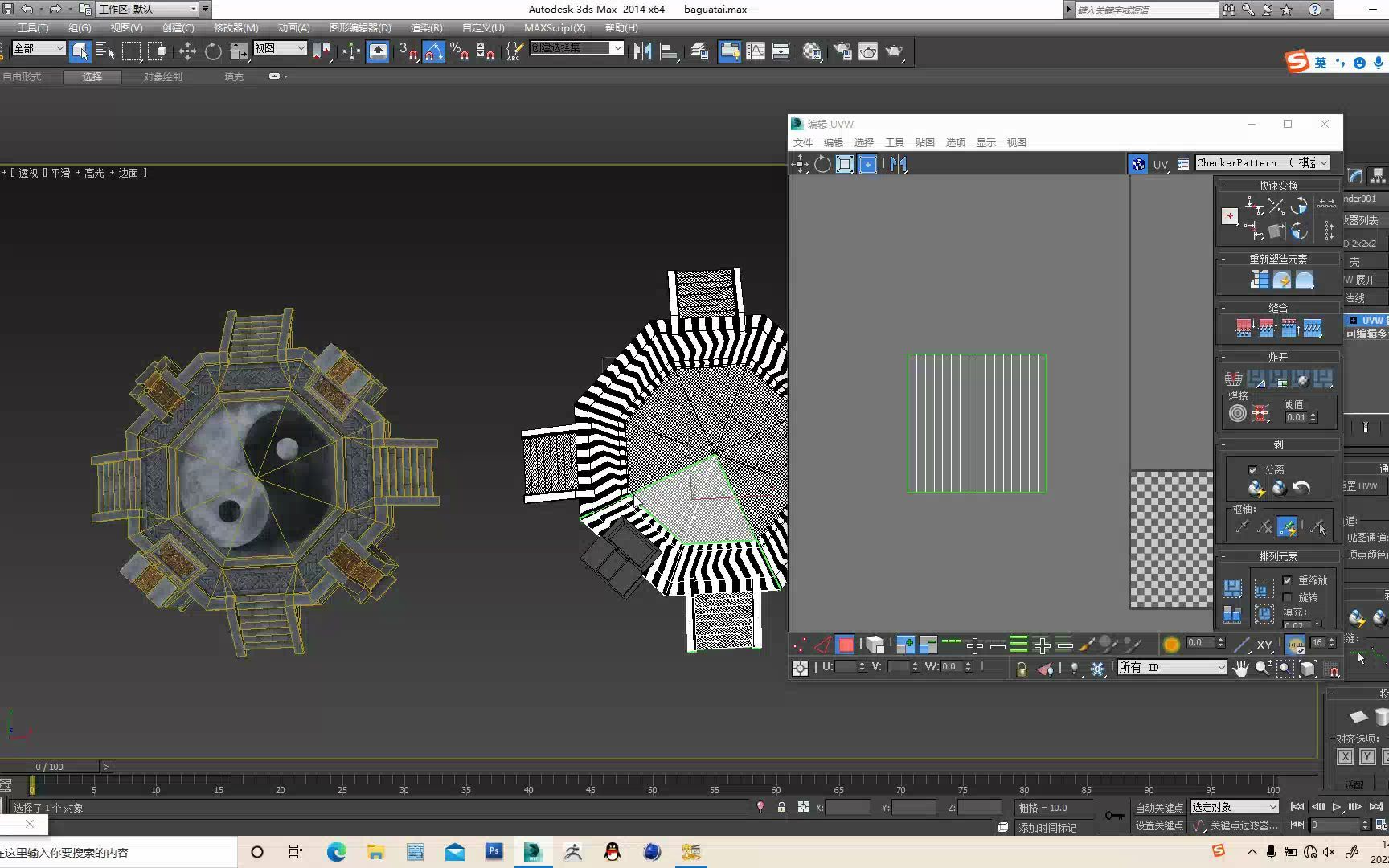This screenshot has height=868, width=1389.
Task: Click the Select and Move tool in main toolbar
Action: (x=187, y=51)
